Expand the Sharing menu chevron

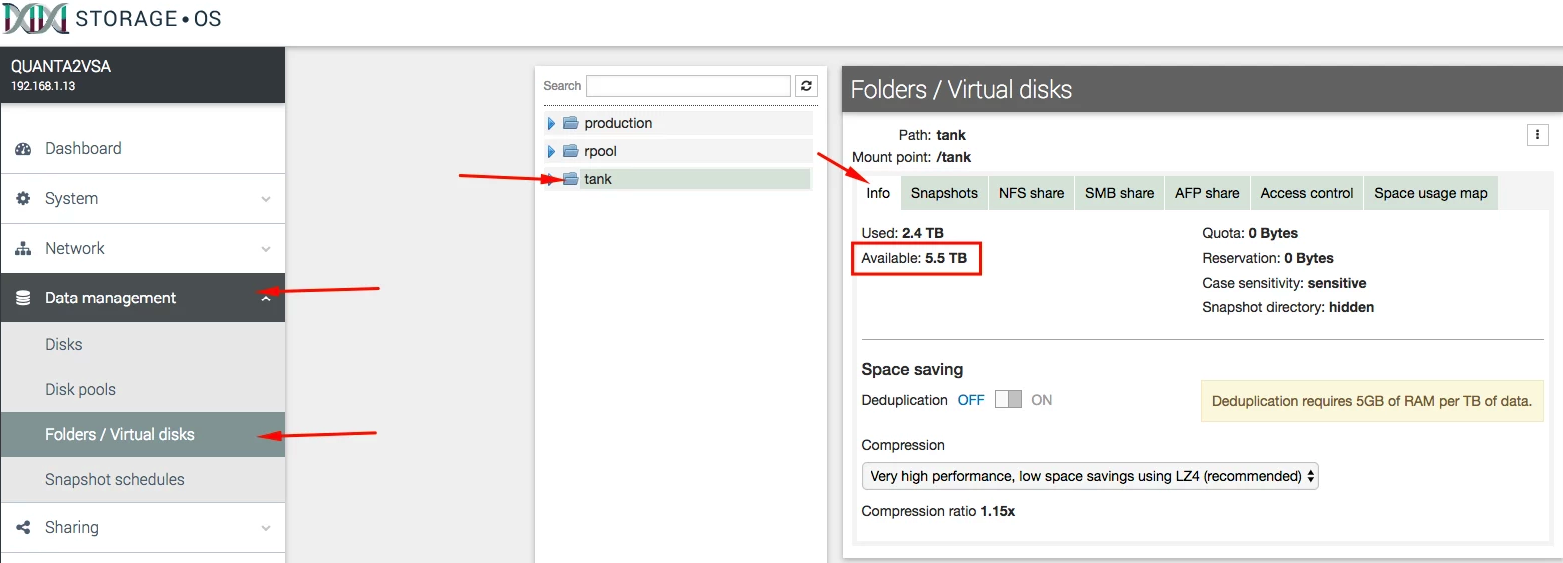click(x=266, y=528)
